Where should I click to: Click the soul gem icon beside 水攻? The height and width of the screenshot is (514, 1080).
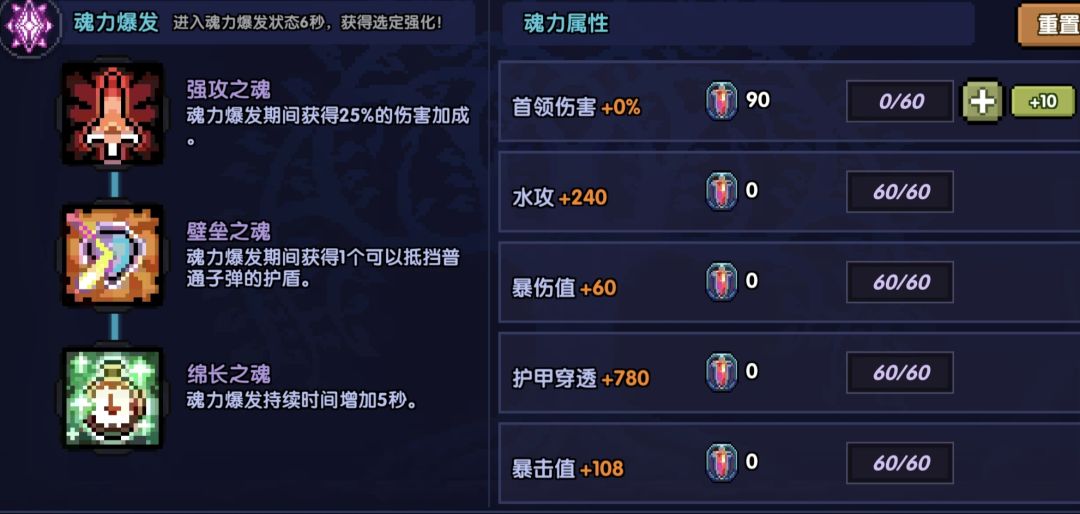721,191
